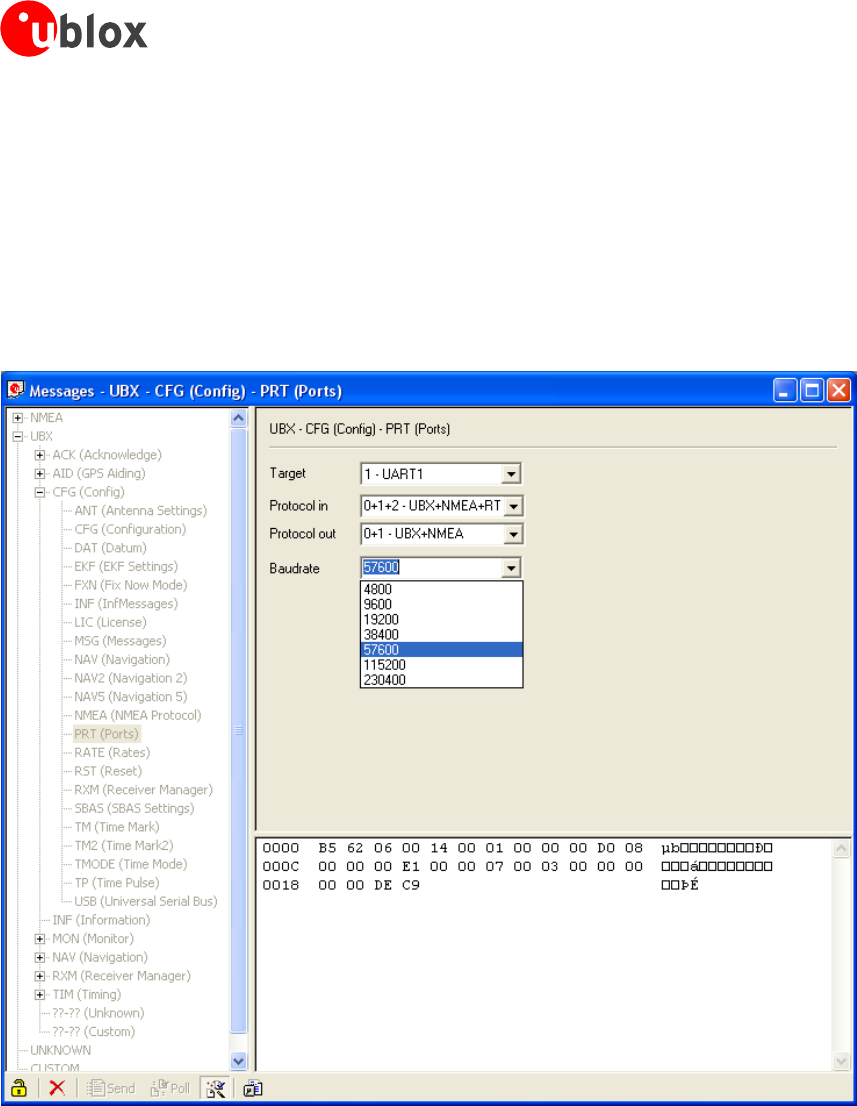Expand the AID (GPS Aiding) node

[40, 473]
